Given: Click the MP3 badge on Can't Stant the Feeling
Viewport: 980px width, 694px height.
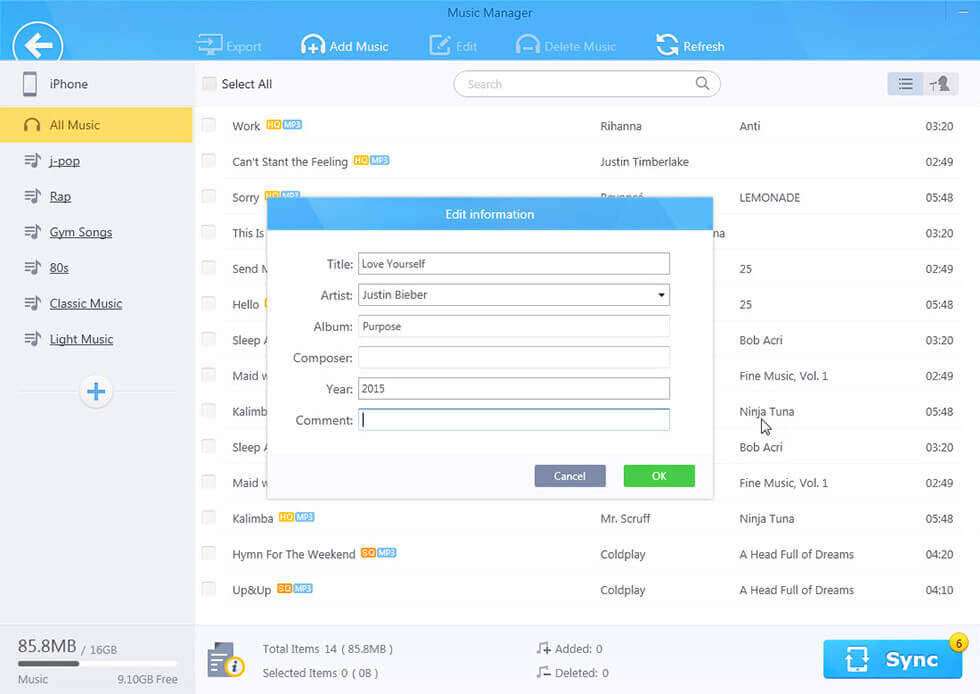Looking at the screenshot, I should 379,160.
